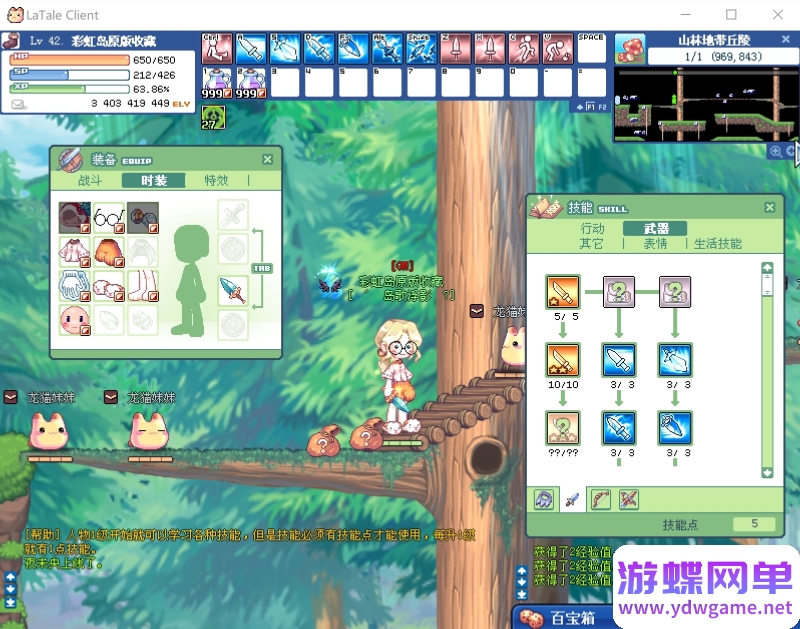Image resolution: width=800 pixels, height=629 pixels.
Task: Open the 特效 equipment tab
Action: 216,181
